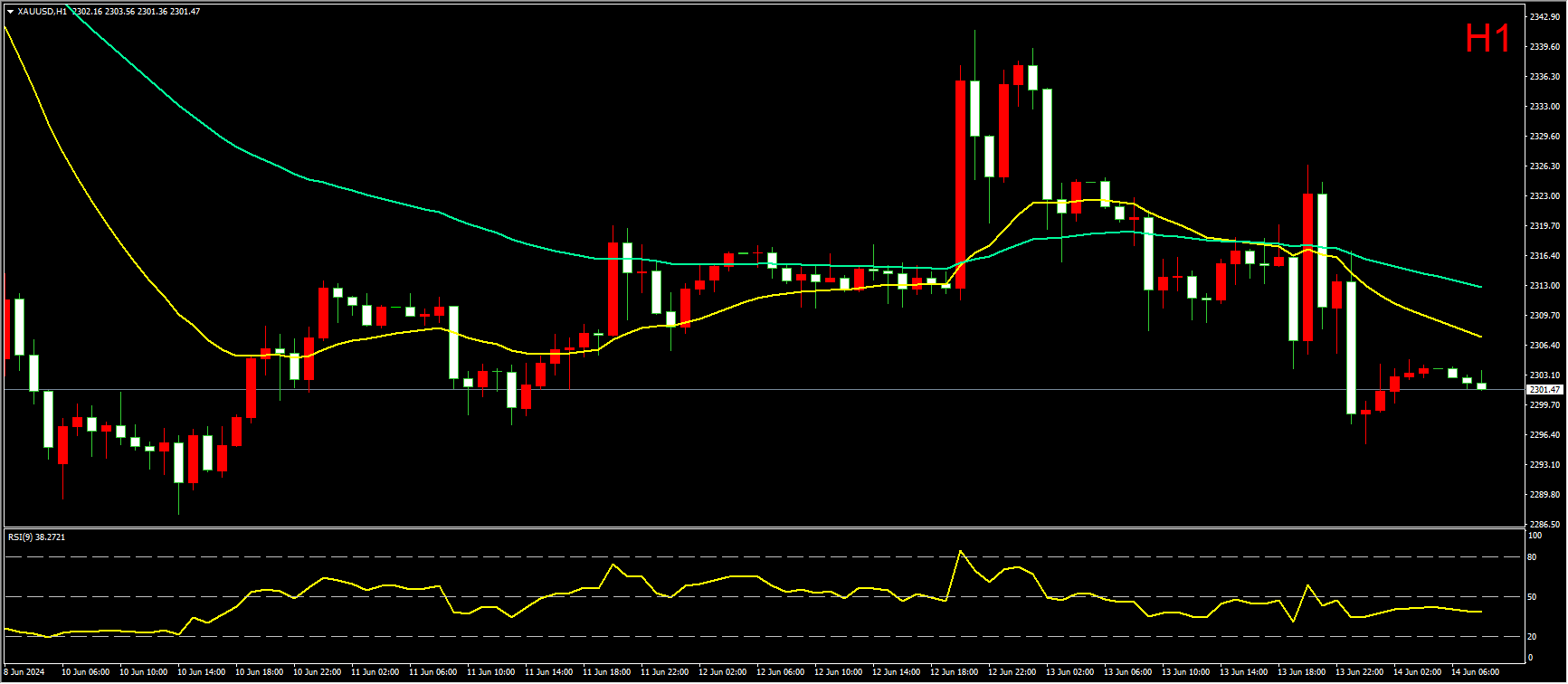Click the 2293.10 price level
Viewport: 1568px width, 684px height.
pos(1544,465)
